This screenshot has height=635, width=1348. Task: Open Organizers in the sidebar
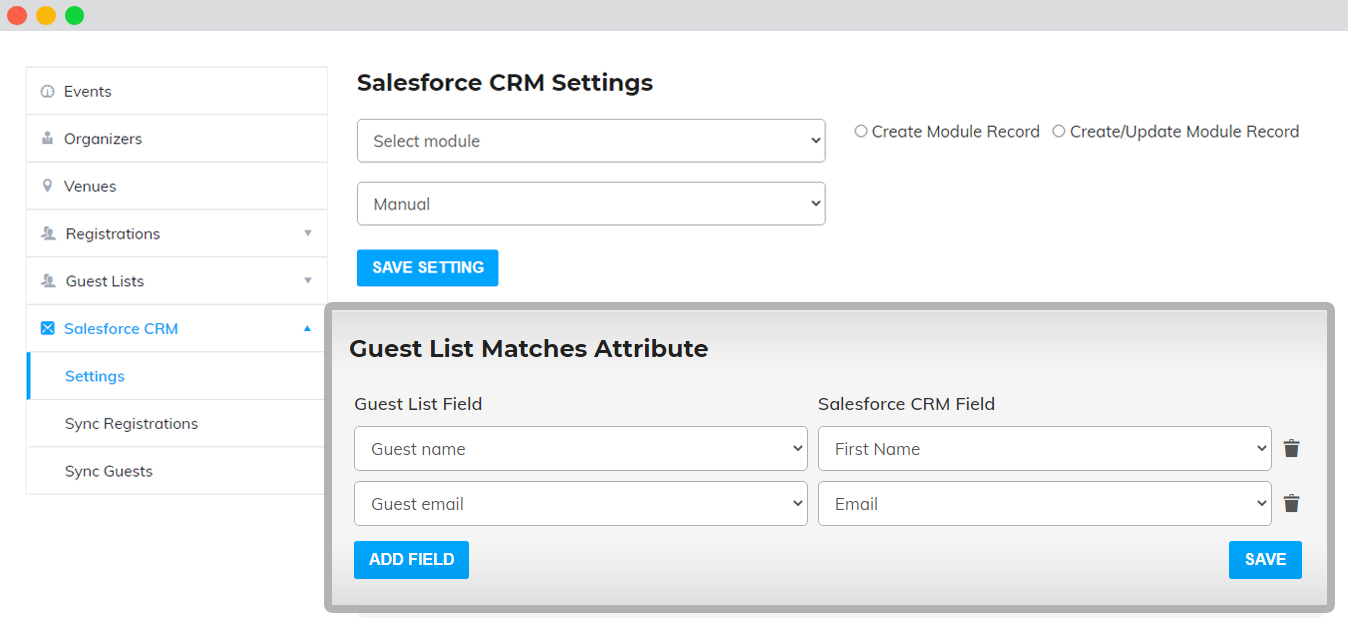click(177, 138)
